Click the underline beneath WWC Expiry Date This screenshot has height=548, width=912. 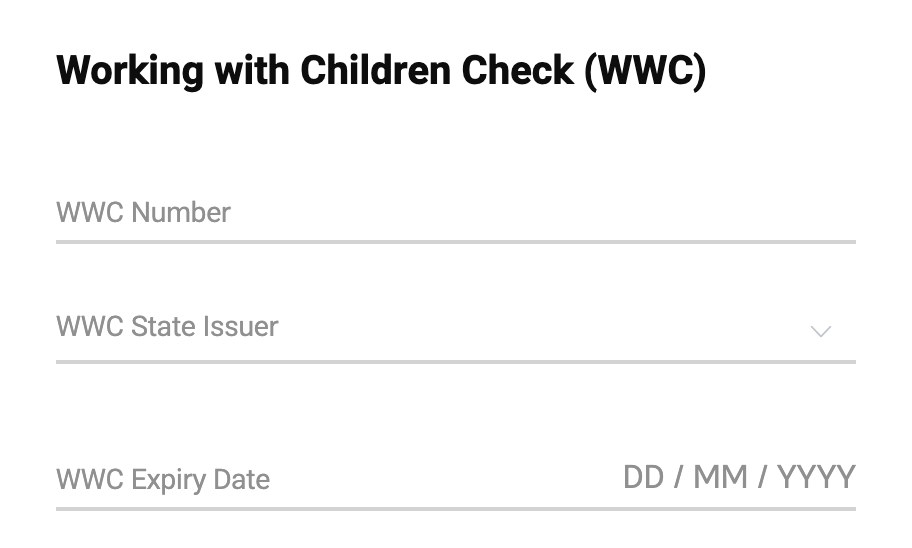pyautogui.click(x=456, y=509)
